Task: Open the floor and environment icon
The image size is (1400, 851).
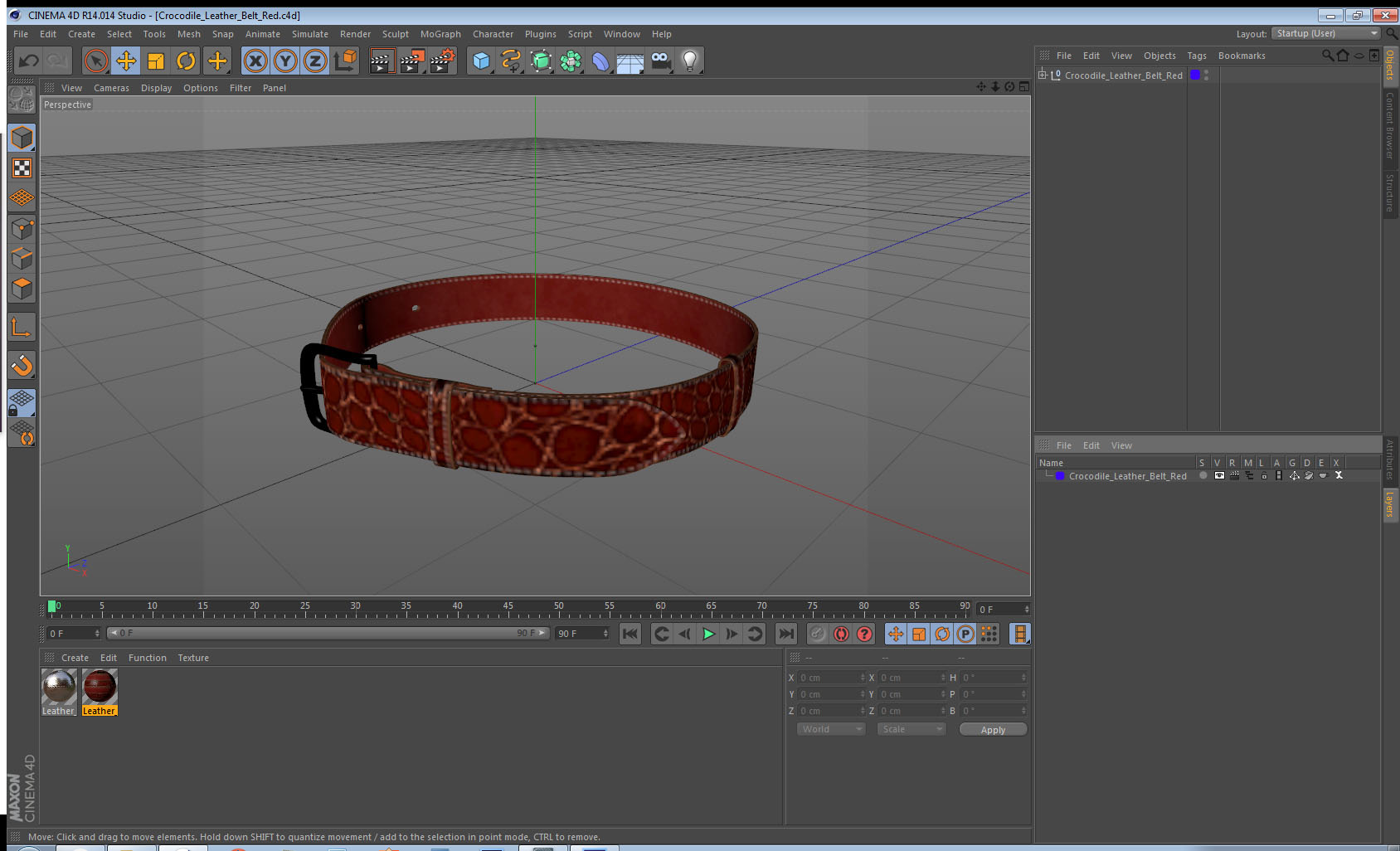Action: (630, 61)
